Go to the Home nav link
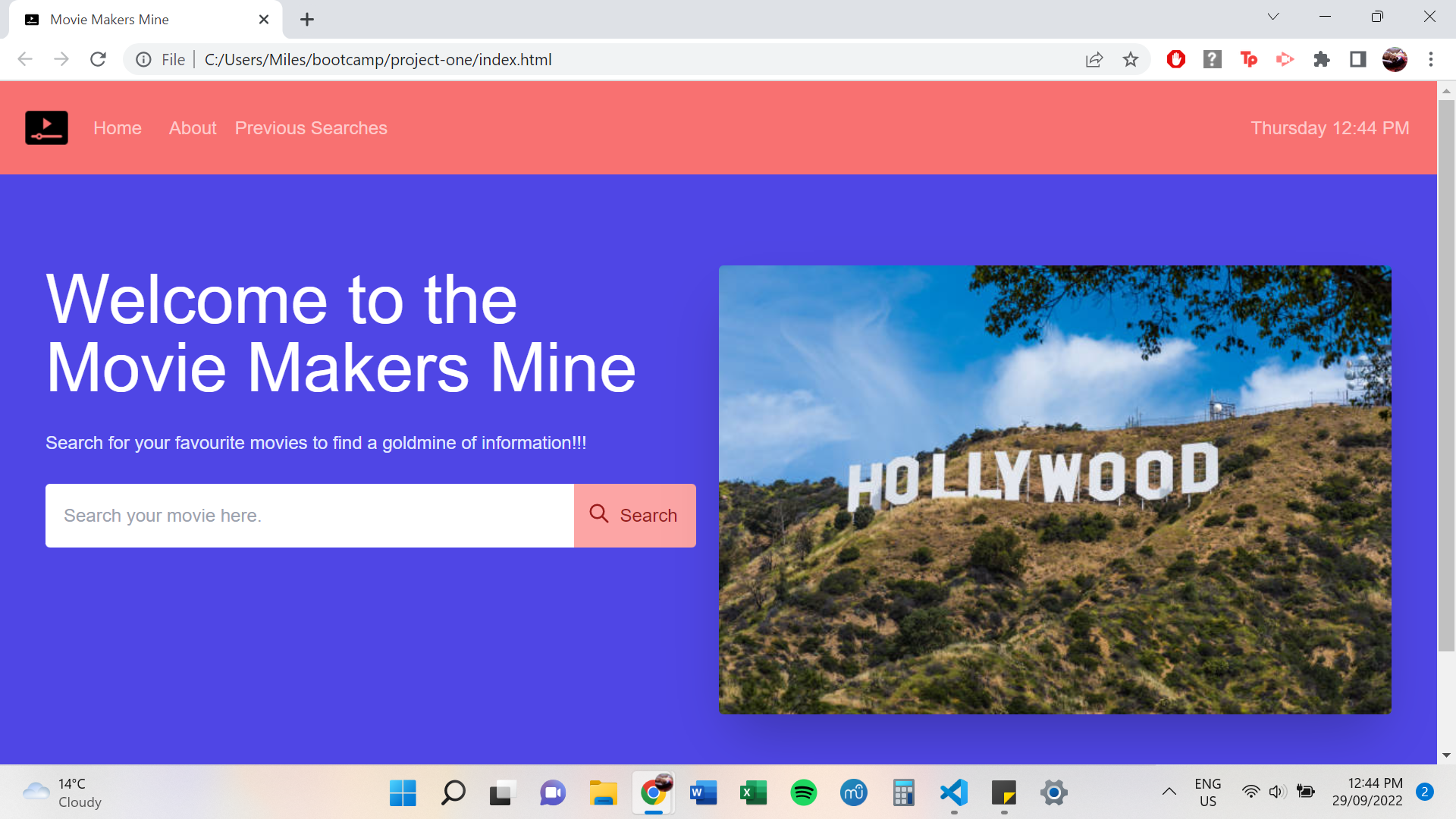Image resolution: width=1456 pixels, height=819 pixels. point(118,128)
